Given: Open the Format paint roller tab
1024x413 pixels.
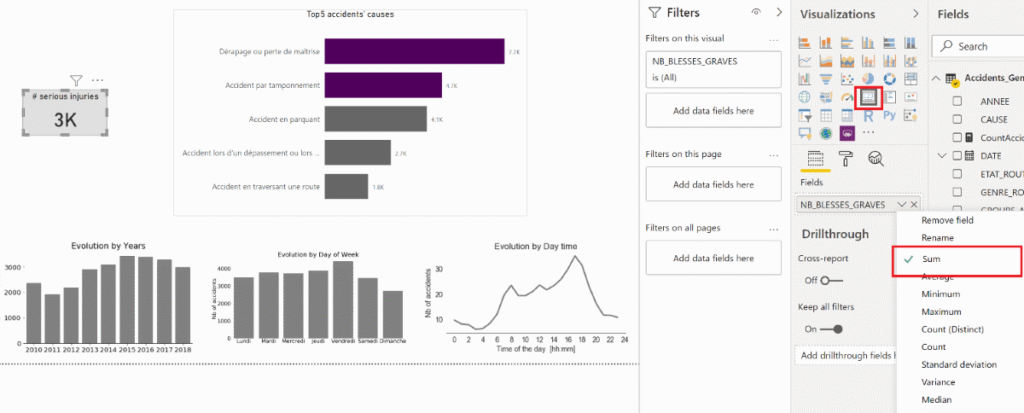Looking at the screenshot, I should [x=845, y=157].
